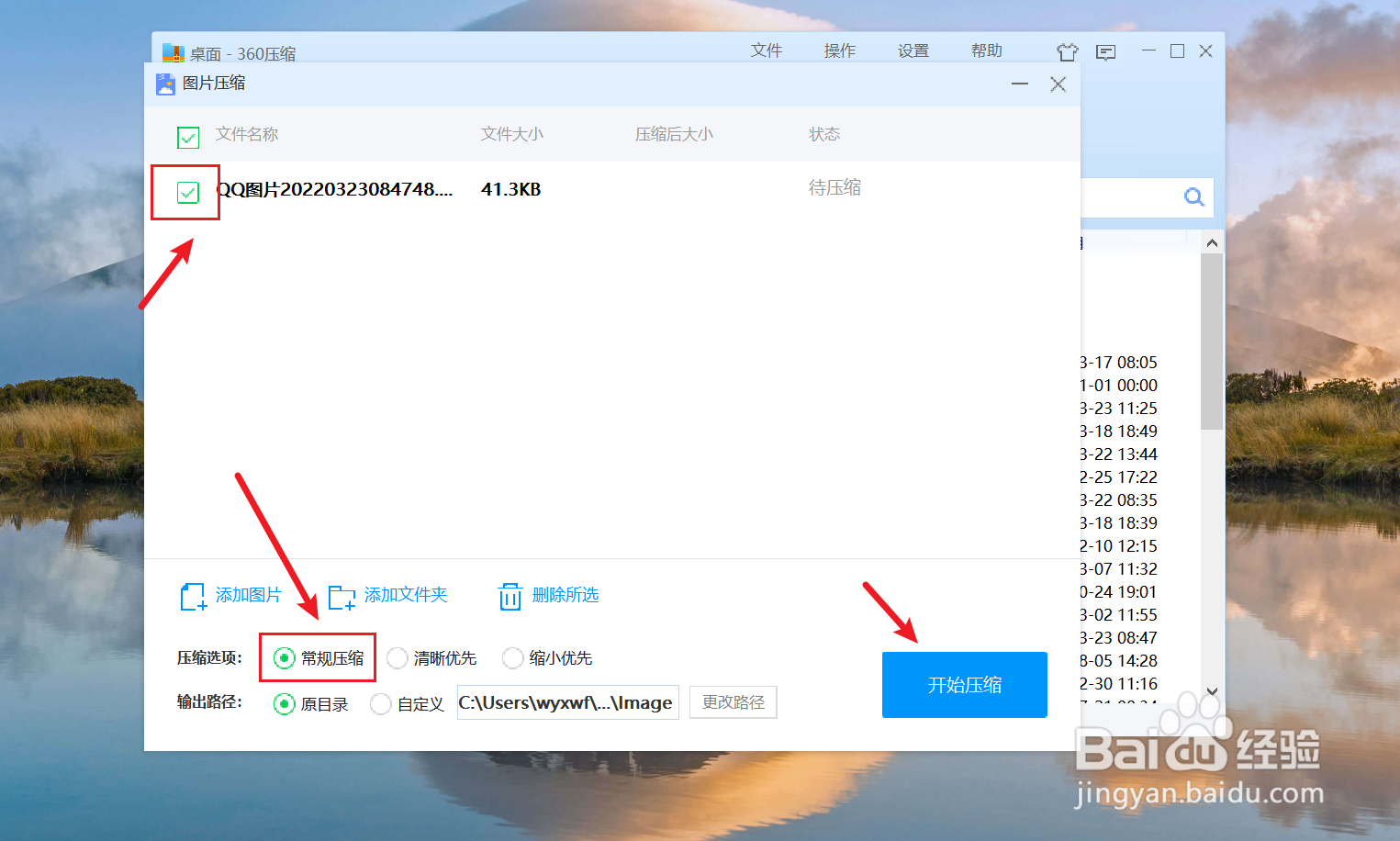
Task: Click the 图片压缩 dialog title icon
Action: coord(164,84)
